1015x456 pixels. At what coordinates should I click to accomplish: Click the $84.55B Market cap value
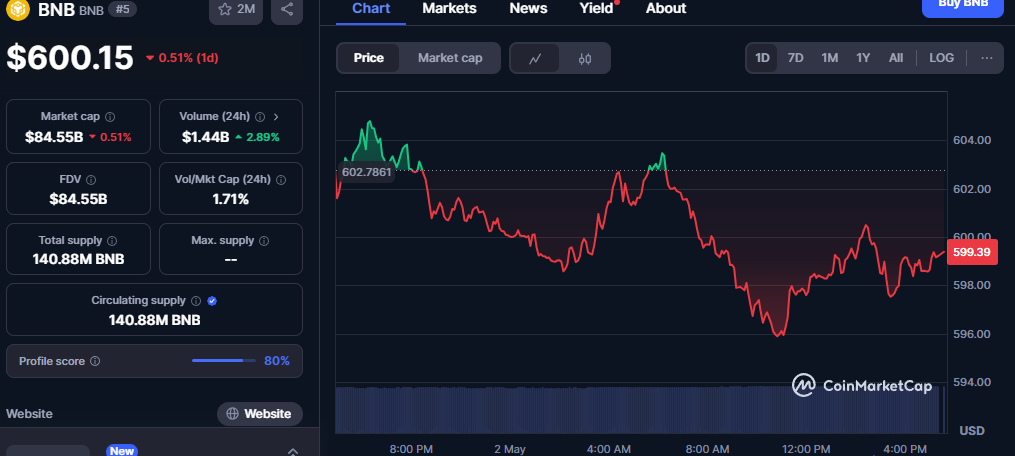54,137
